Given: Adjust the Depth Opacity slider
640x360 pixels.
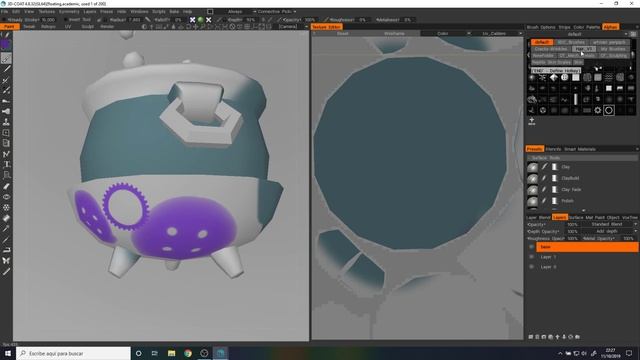Looking at the screenshot, I should pyautogui.click(x=572, y=231).
